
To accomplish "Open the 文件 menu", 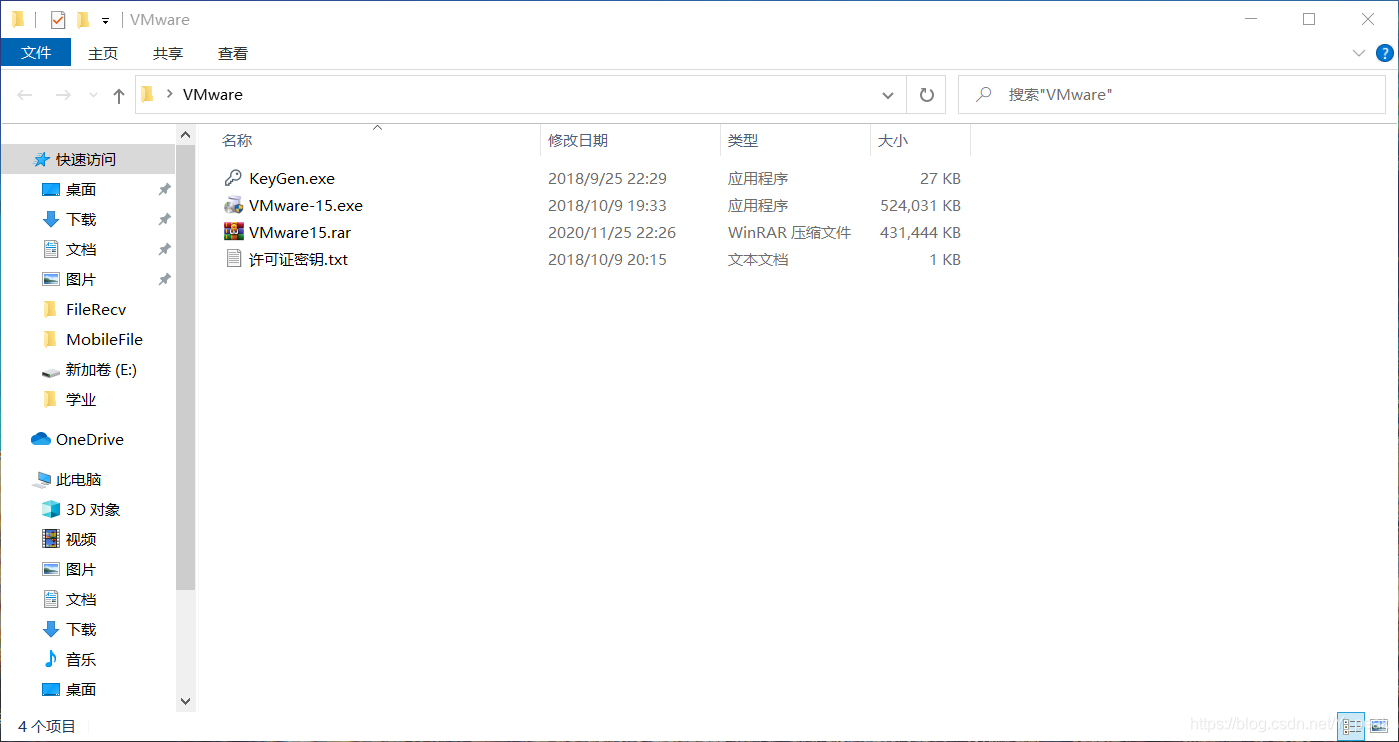I will 36,53.
